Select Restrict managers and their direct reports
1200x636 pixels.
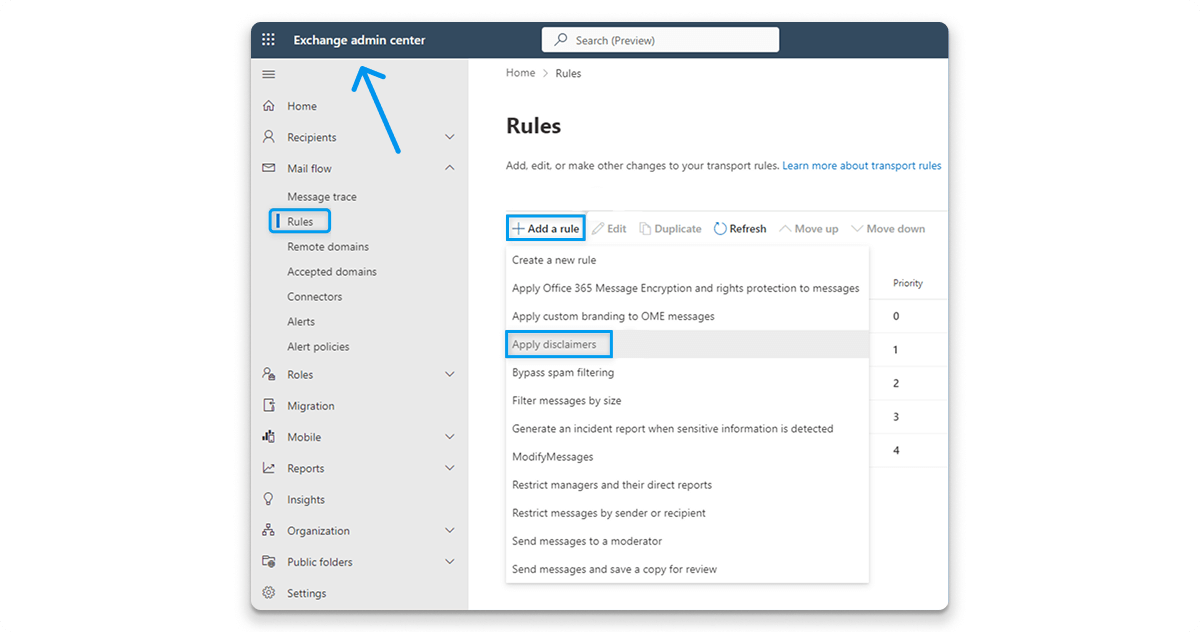pyautogui.click(x=687, y=485)
